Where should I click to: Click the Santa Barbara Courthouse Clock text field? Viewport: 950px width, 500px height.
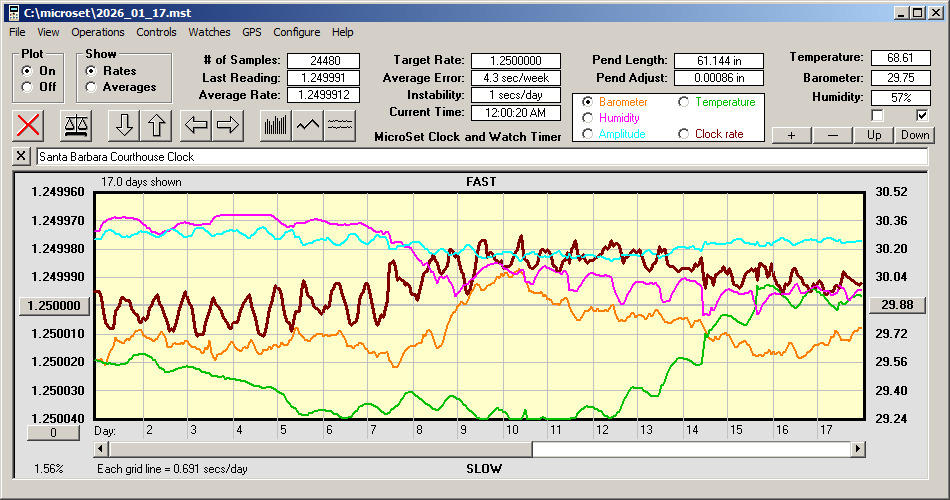(x=480, y=157)
